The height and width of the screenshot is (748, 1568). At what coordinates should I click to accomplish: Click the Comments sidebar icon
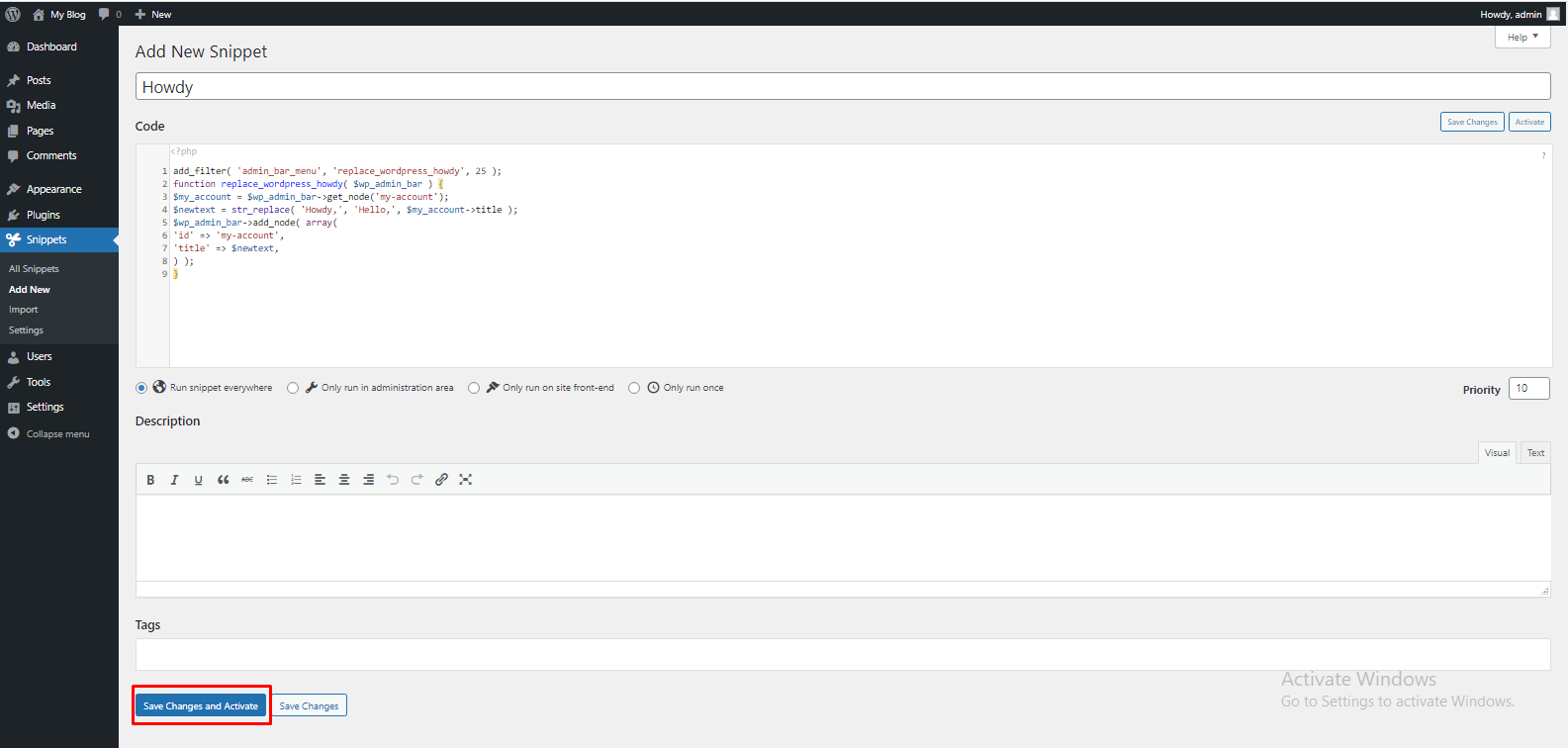[14, 156]
